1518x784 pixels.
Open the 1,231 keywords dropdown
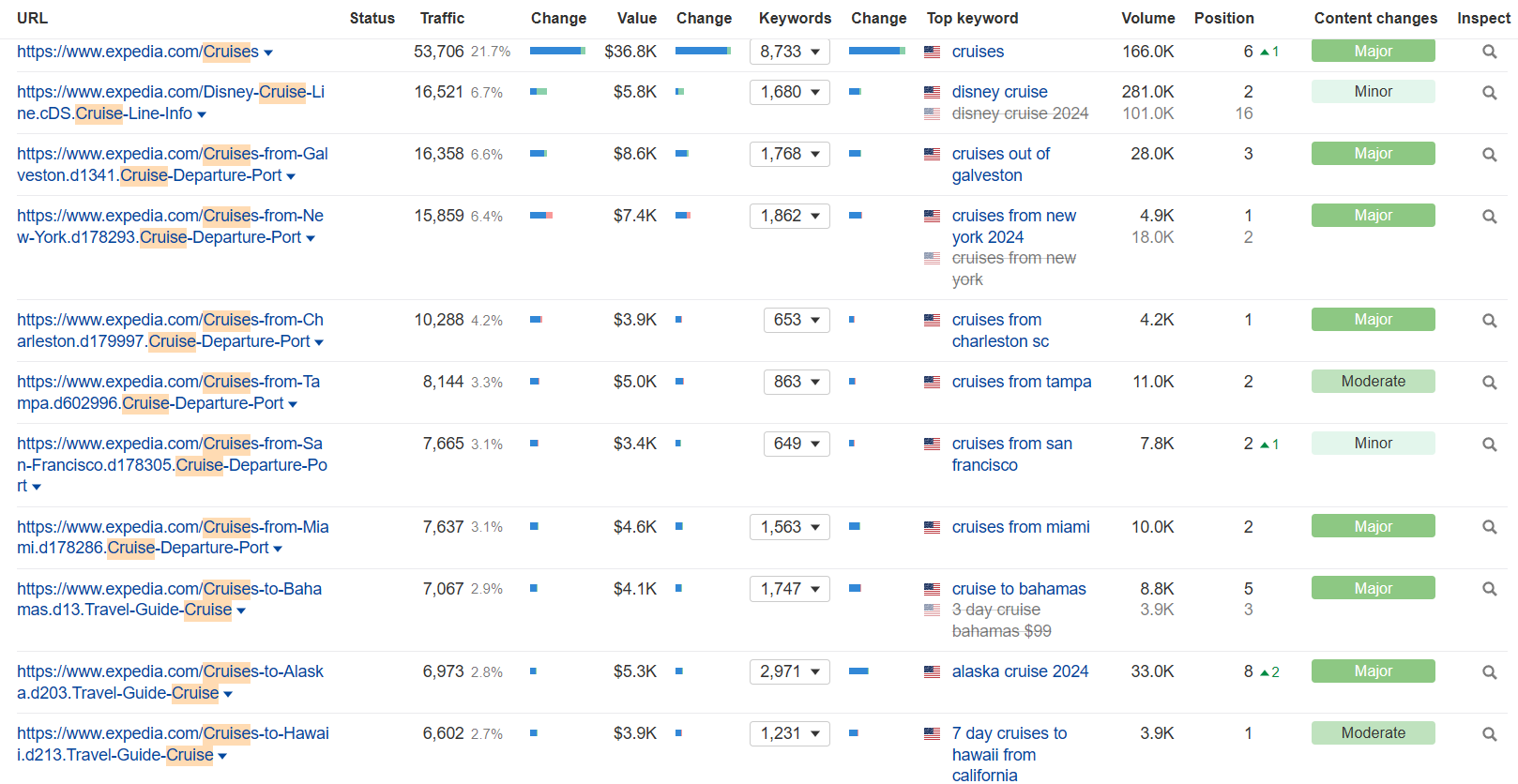click(x=790, y=733)
